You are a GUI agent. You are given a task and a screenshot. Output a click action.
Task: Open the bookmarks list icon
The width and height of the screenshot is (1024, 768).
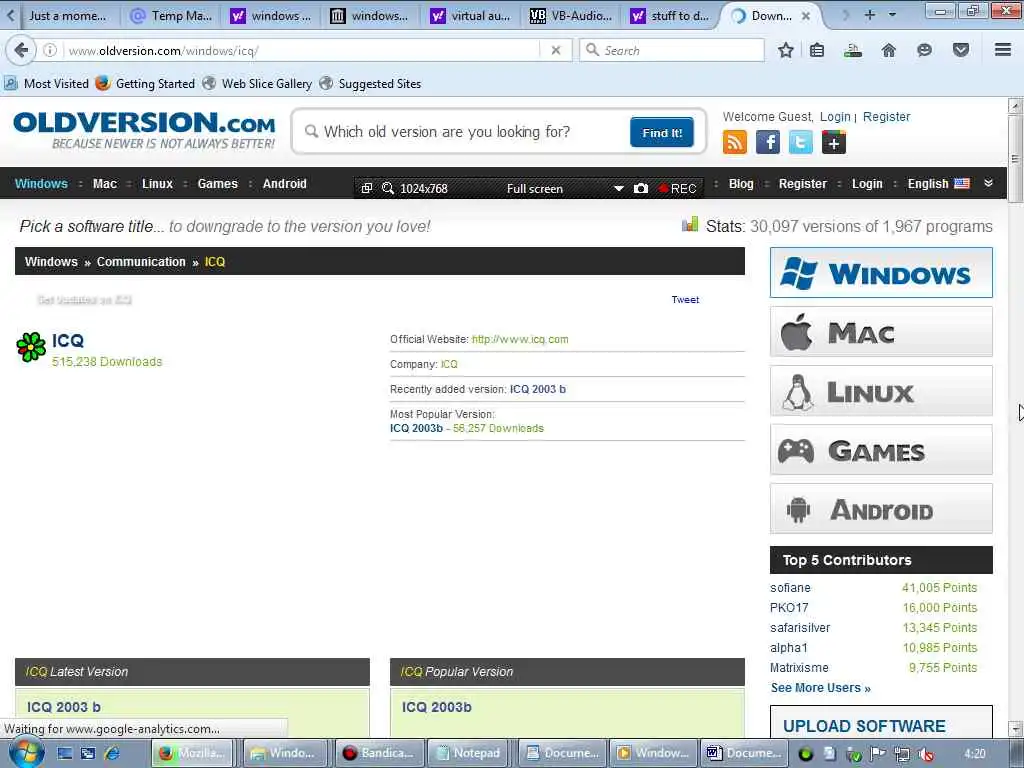817,50
